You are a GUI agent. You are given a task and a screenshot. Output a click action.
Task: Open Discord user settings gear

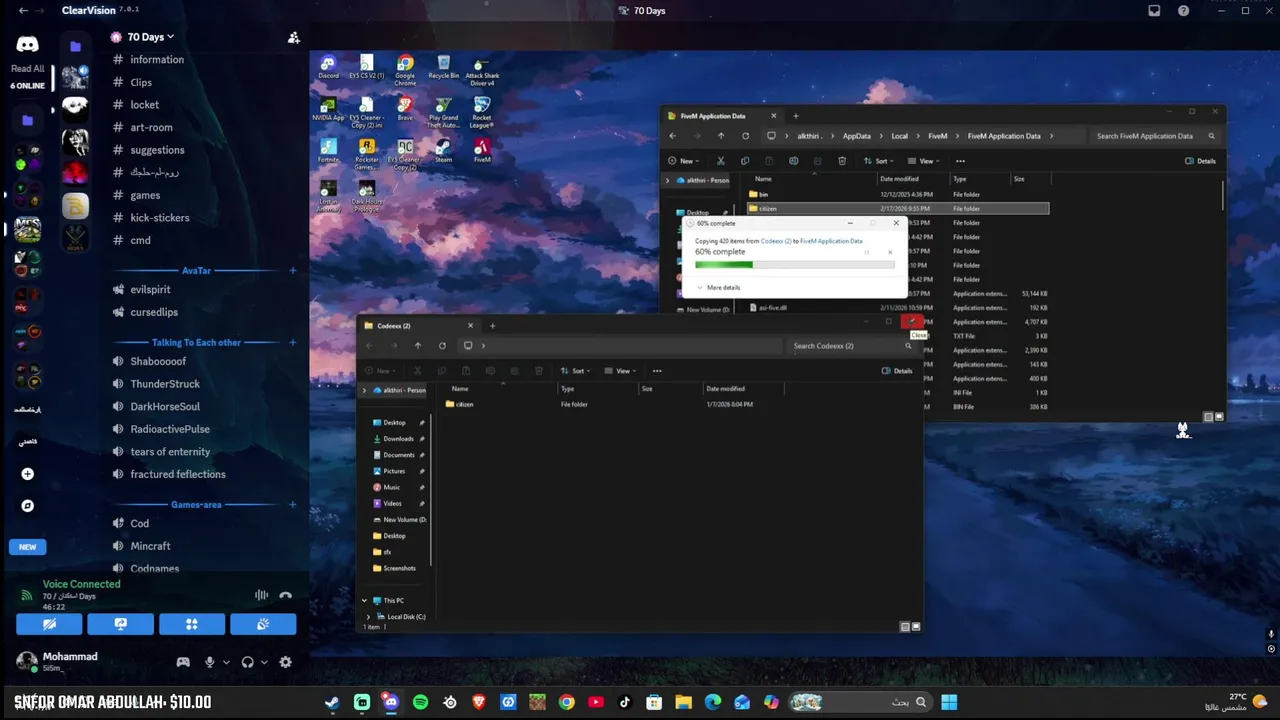coord(285,662)
